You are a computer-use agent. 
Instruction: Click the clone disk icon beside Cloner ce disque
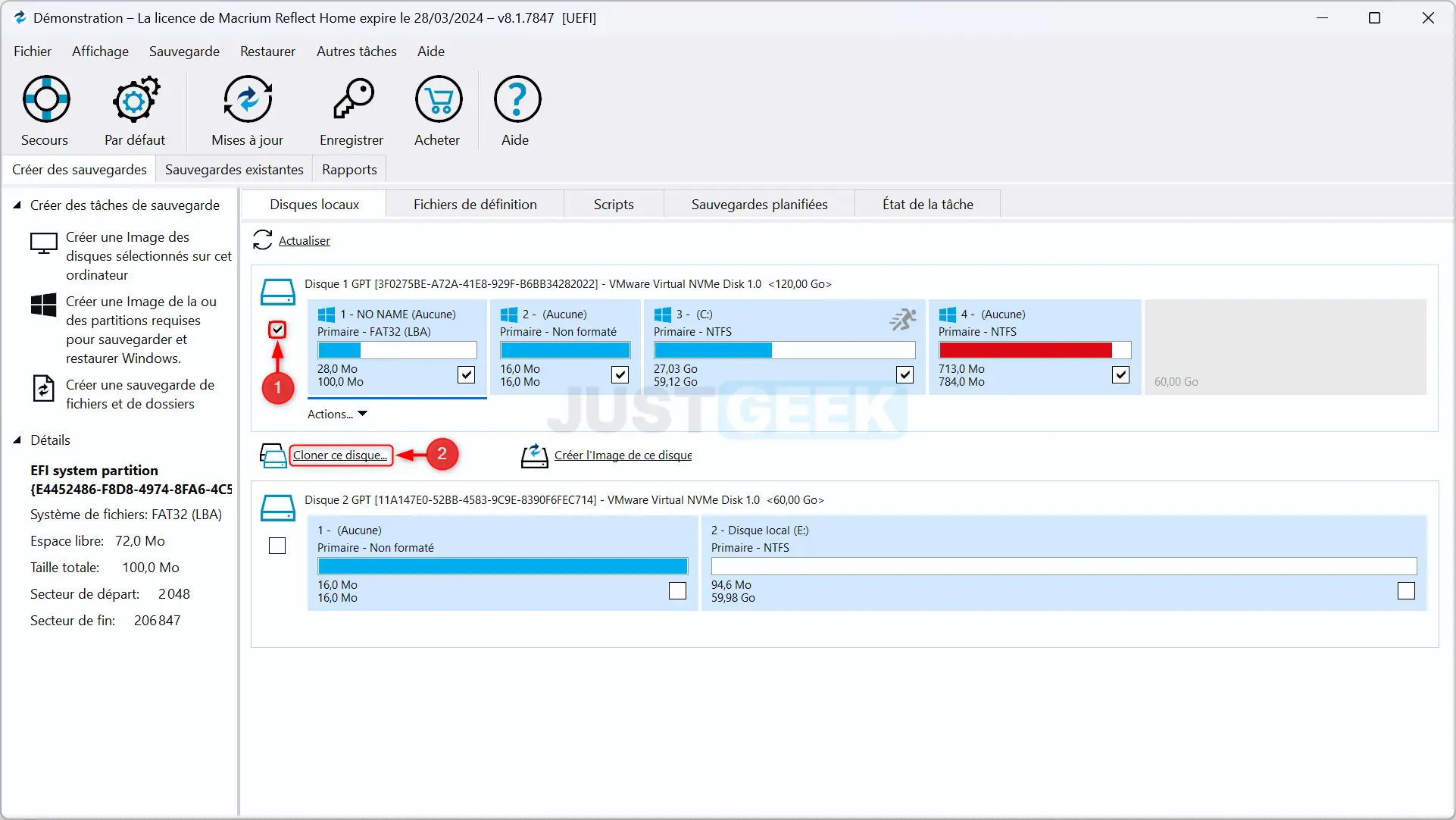[273, 455]
